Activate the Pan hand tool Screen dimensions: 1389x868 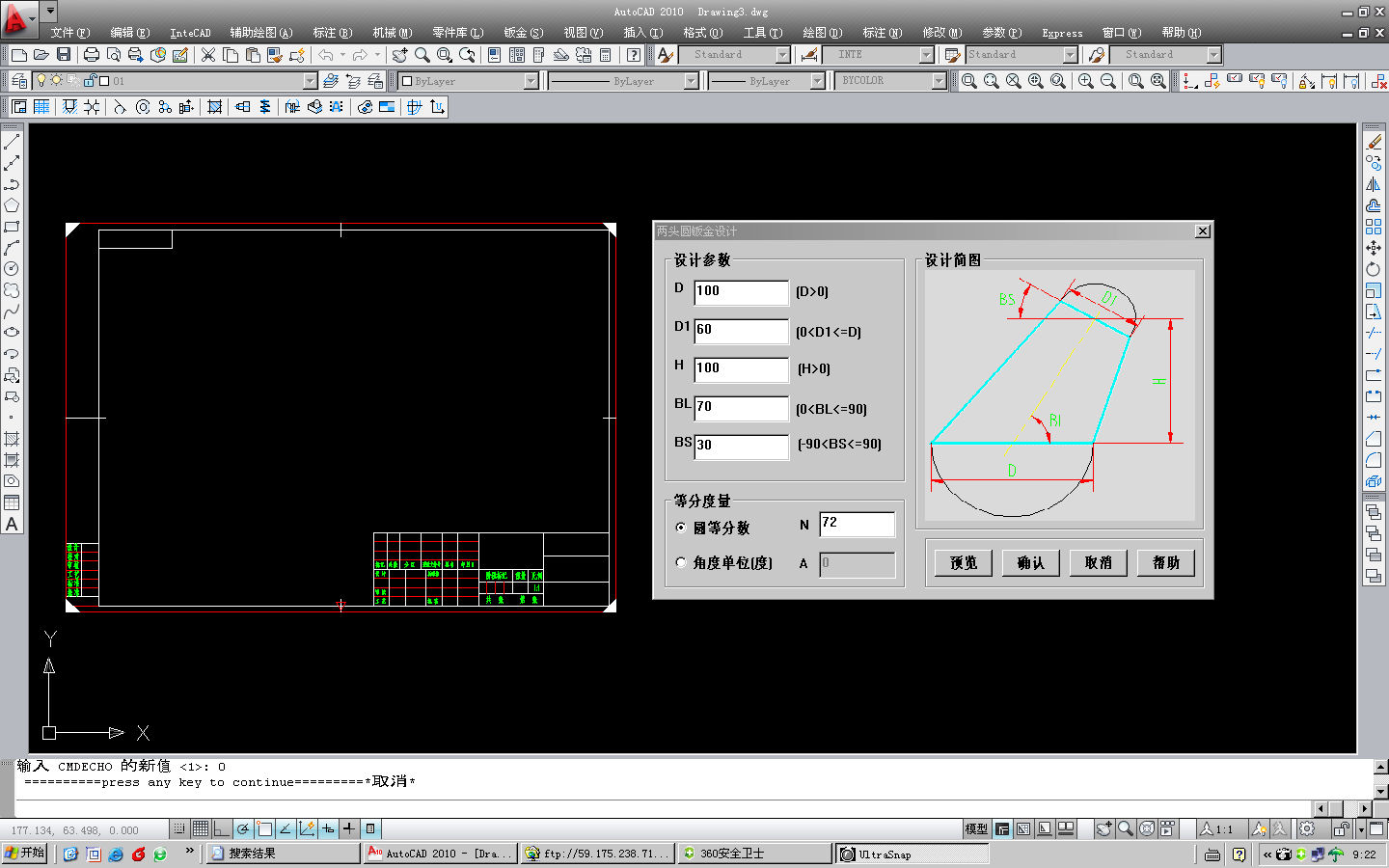(399, 55)
